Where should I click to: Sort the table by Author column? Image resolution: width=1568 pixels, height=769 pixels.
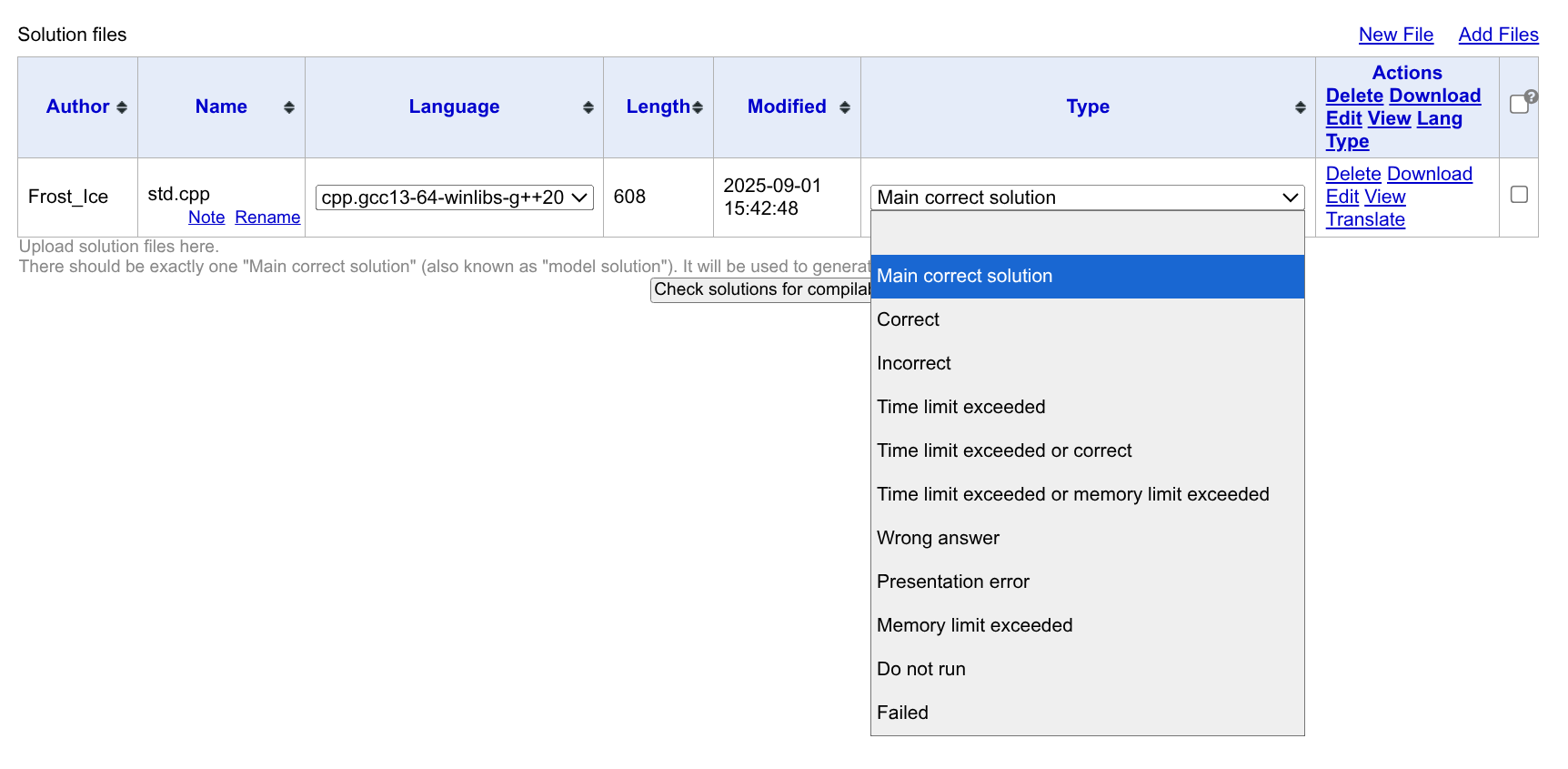(x=122, y=107)
